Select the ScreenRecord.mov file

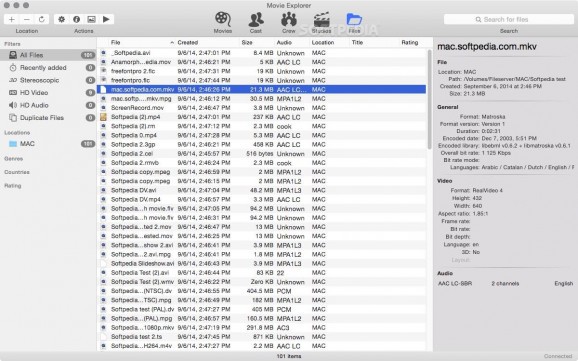pos(261,108)
